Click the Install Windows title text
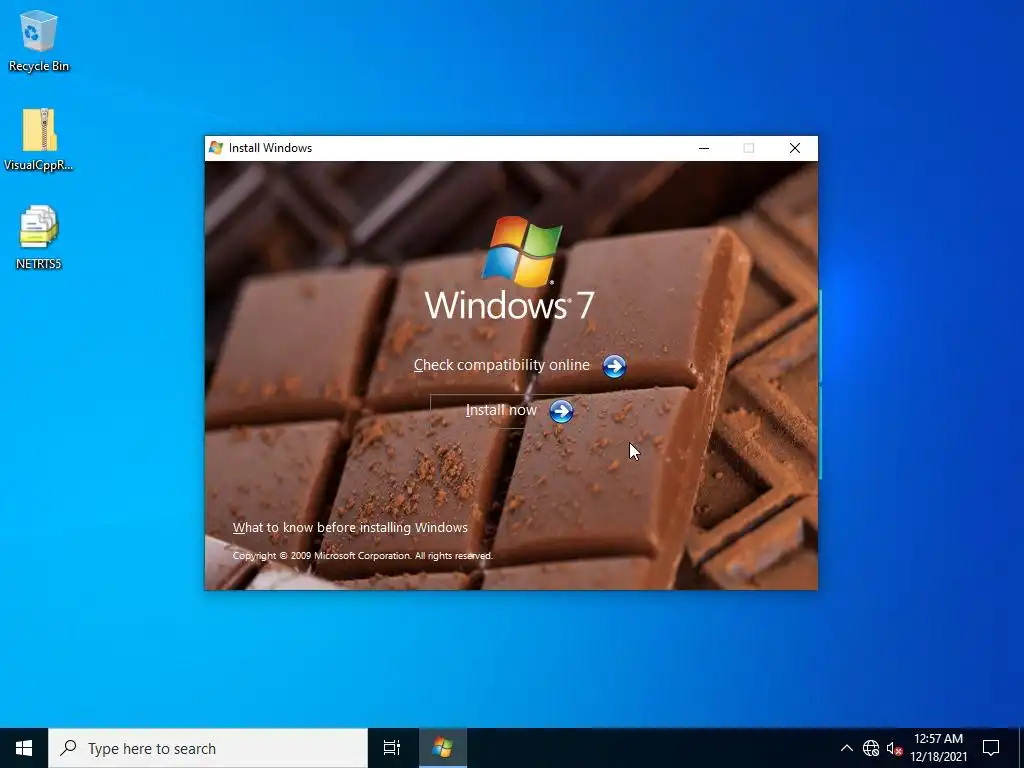 270,148
